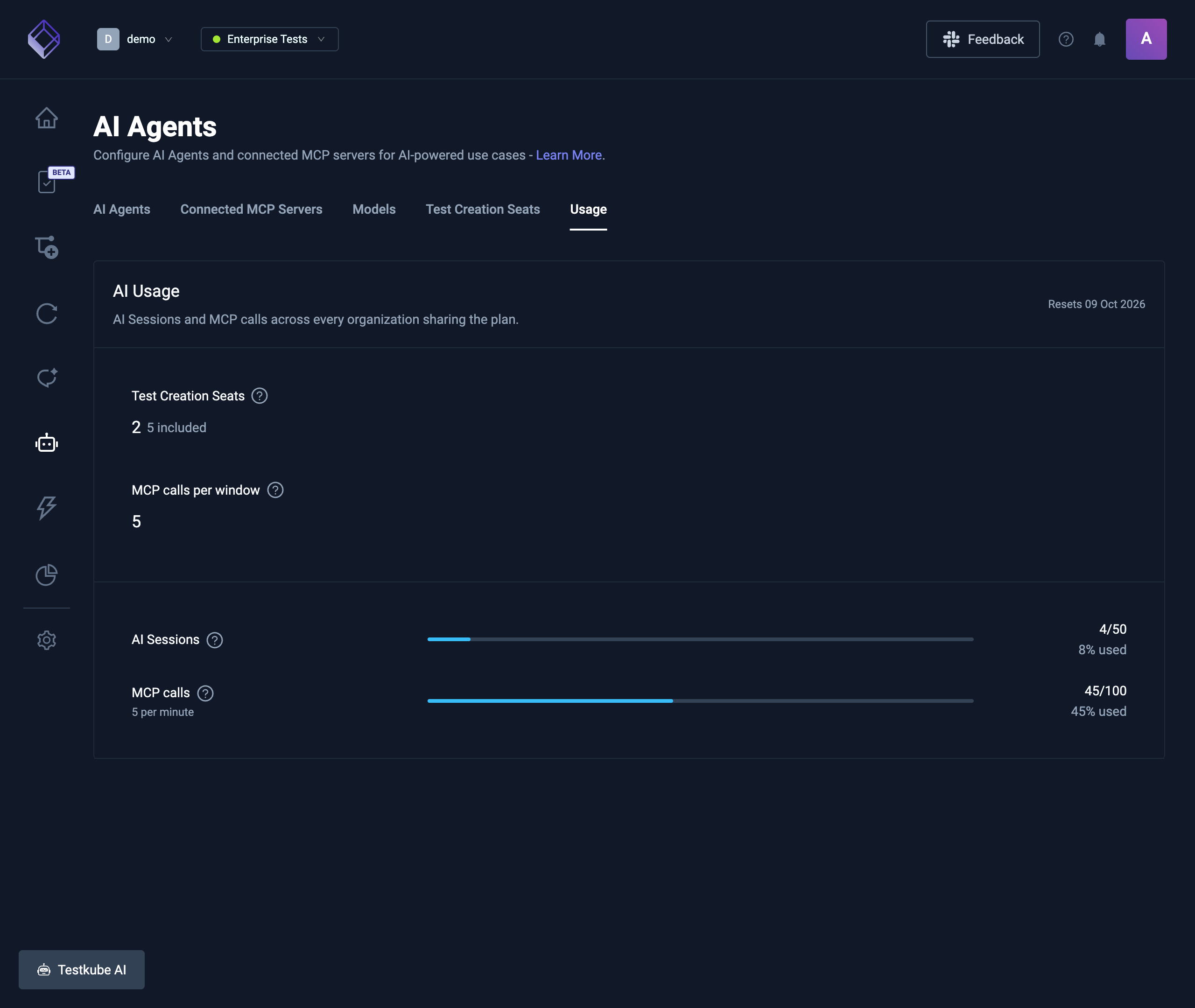Follow the Learn More link

coord(569,155)
